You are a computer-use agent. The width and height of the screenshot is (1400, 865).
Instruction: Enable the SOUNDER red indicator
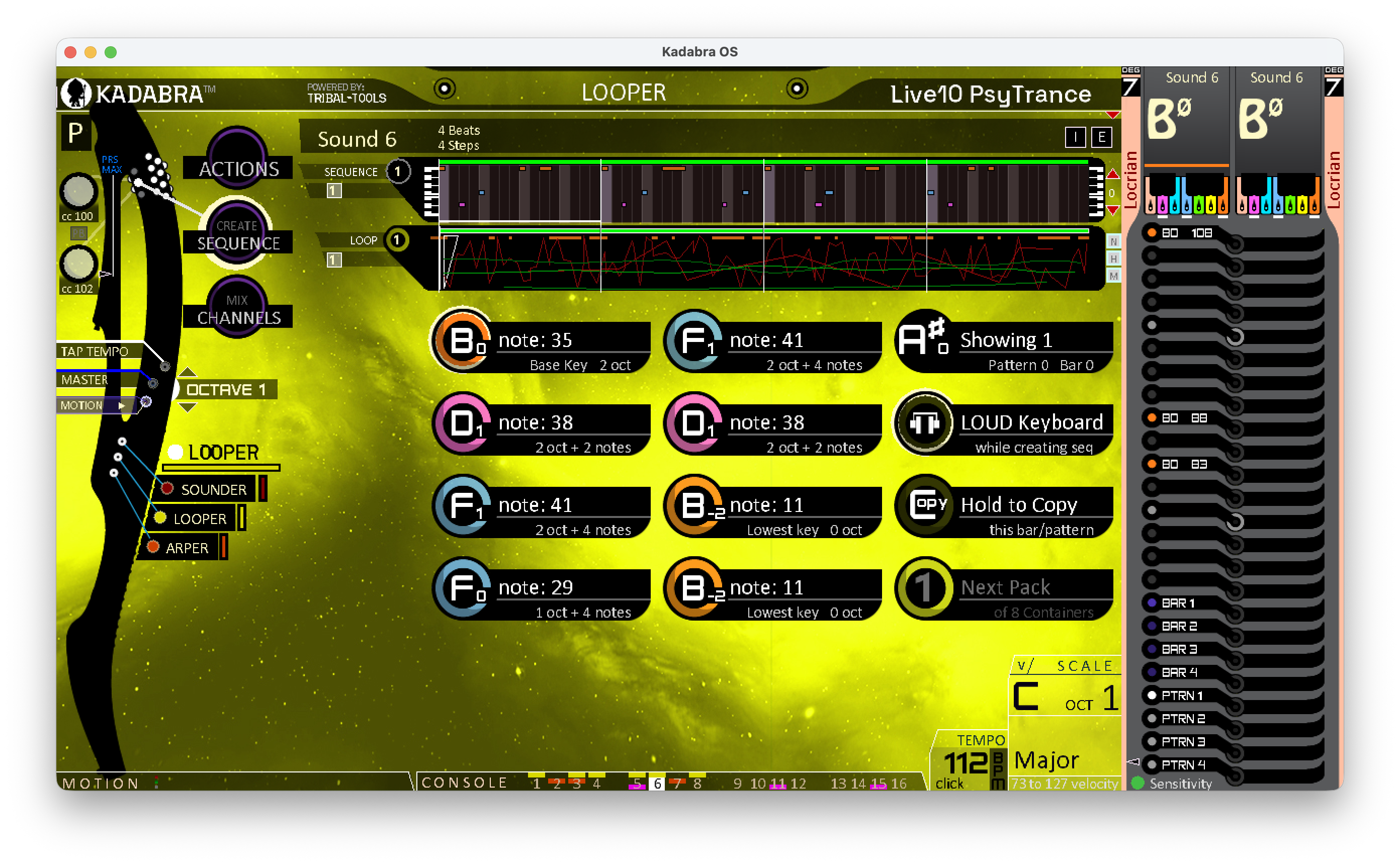coord(167,488)
